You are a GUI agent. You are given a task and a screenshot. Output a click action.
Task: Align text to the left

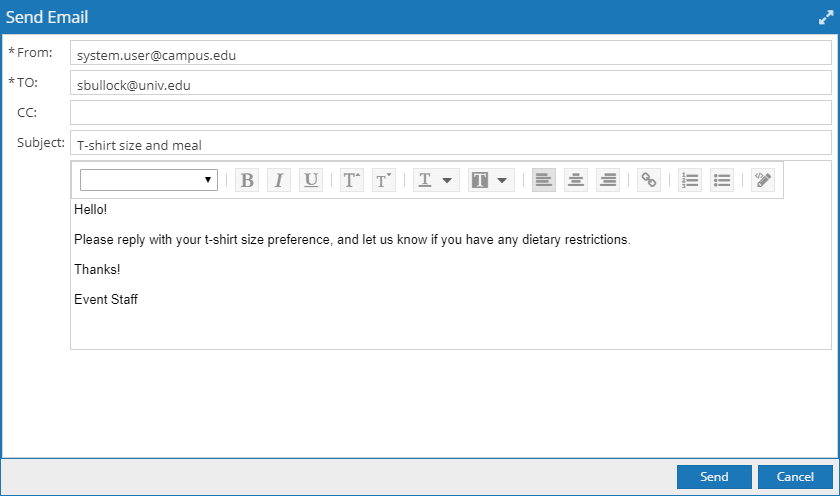544,180
